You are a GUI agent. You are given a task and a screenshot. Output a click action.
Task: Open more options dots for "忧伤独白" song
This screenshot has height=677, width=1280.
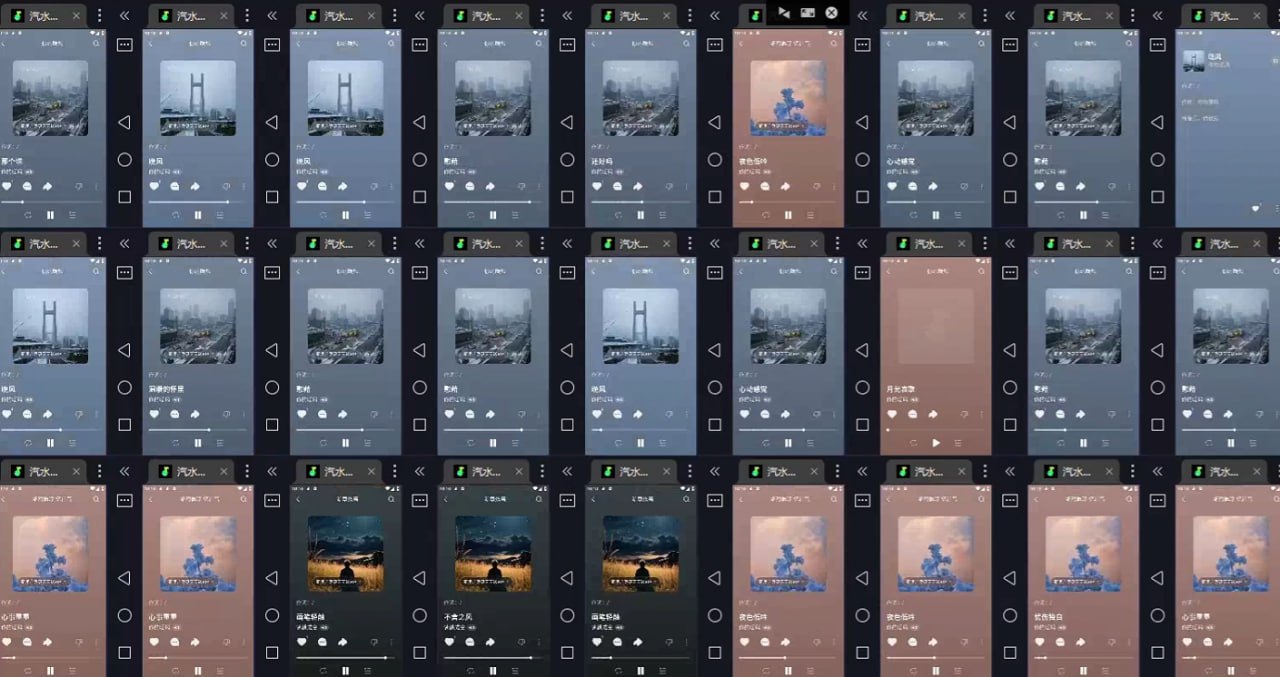pos(1130,641)
